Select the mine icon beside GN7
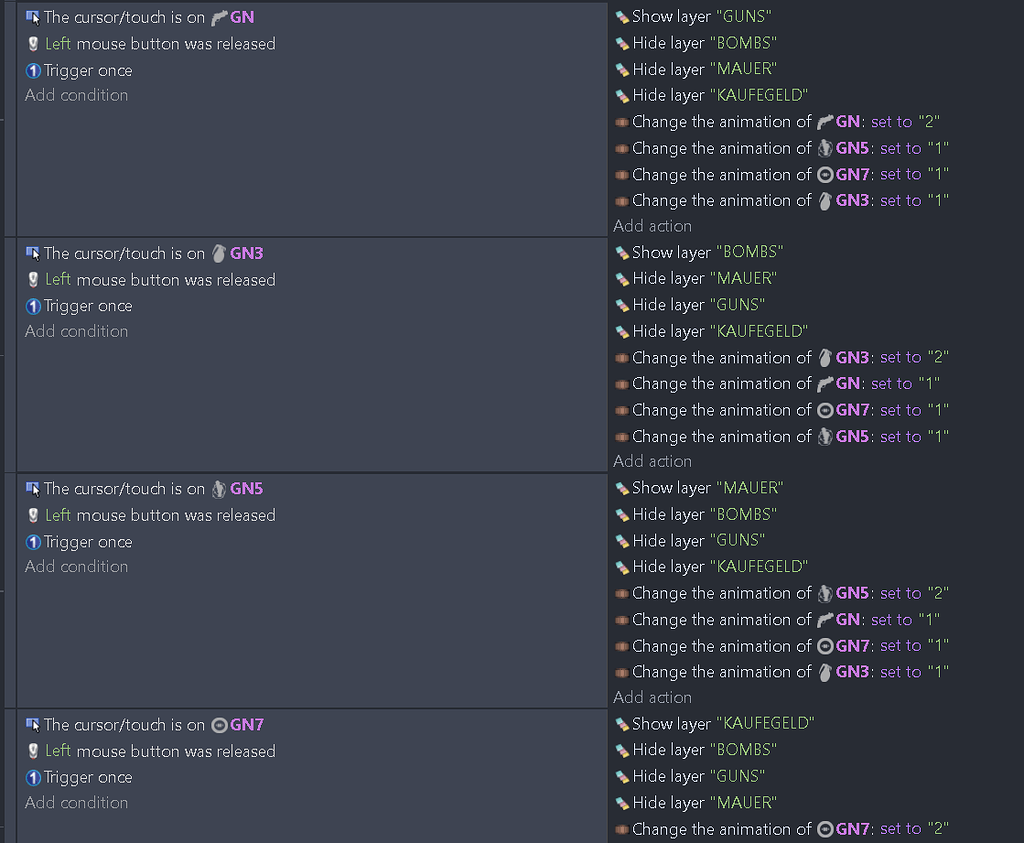The image size is (1024, 843). tap(218, 724)
